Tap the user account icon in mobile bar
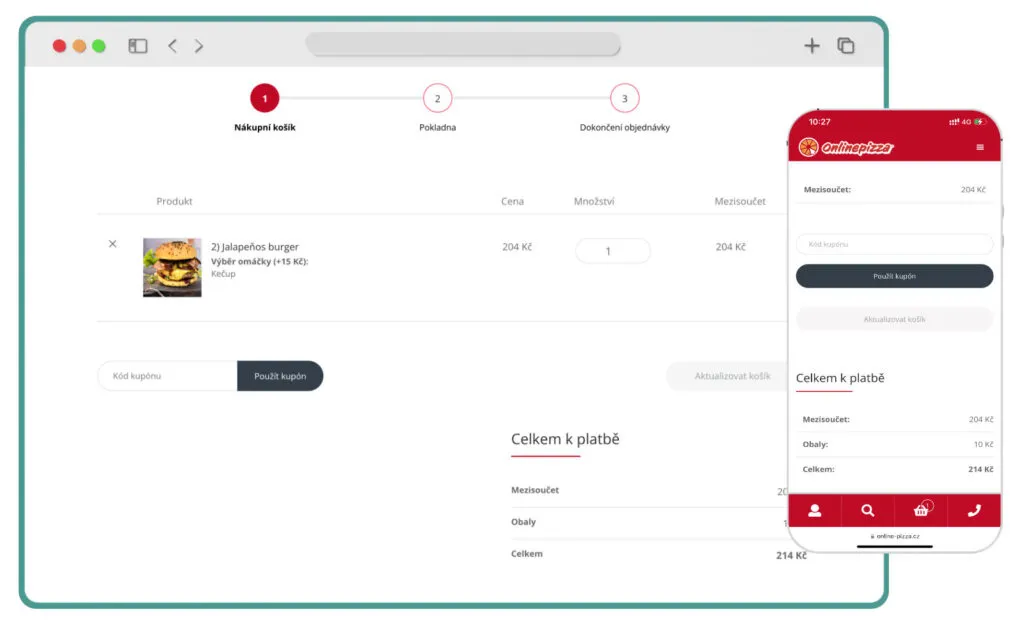 point(814,510)
